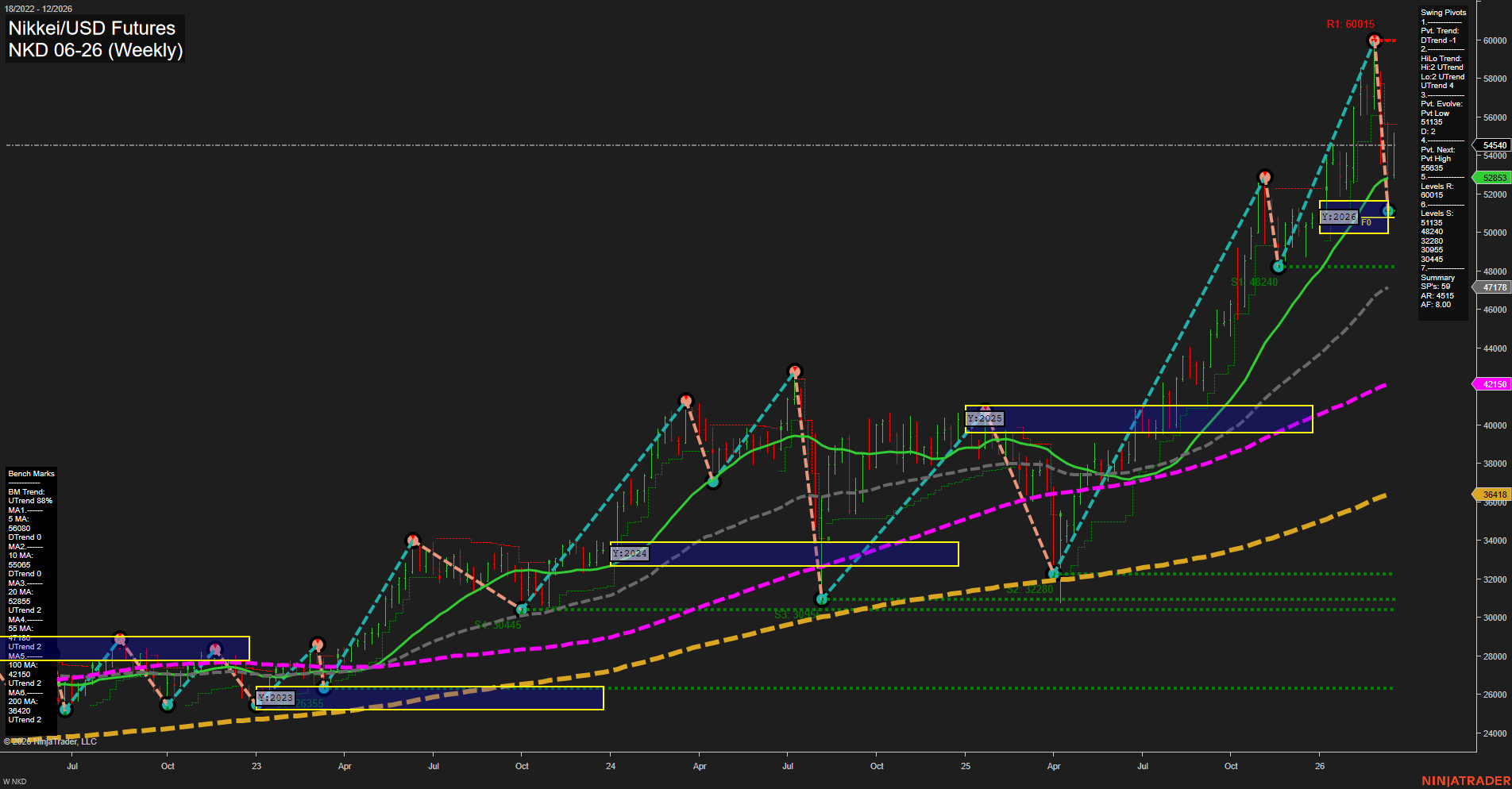Click the F0 marker beside the Y:2026 box
1512x789 pixels.
tap(1365, 223)
